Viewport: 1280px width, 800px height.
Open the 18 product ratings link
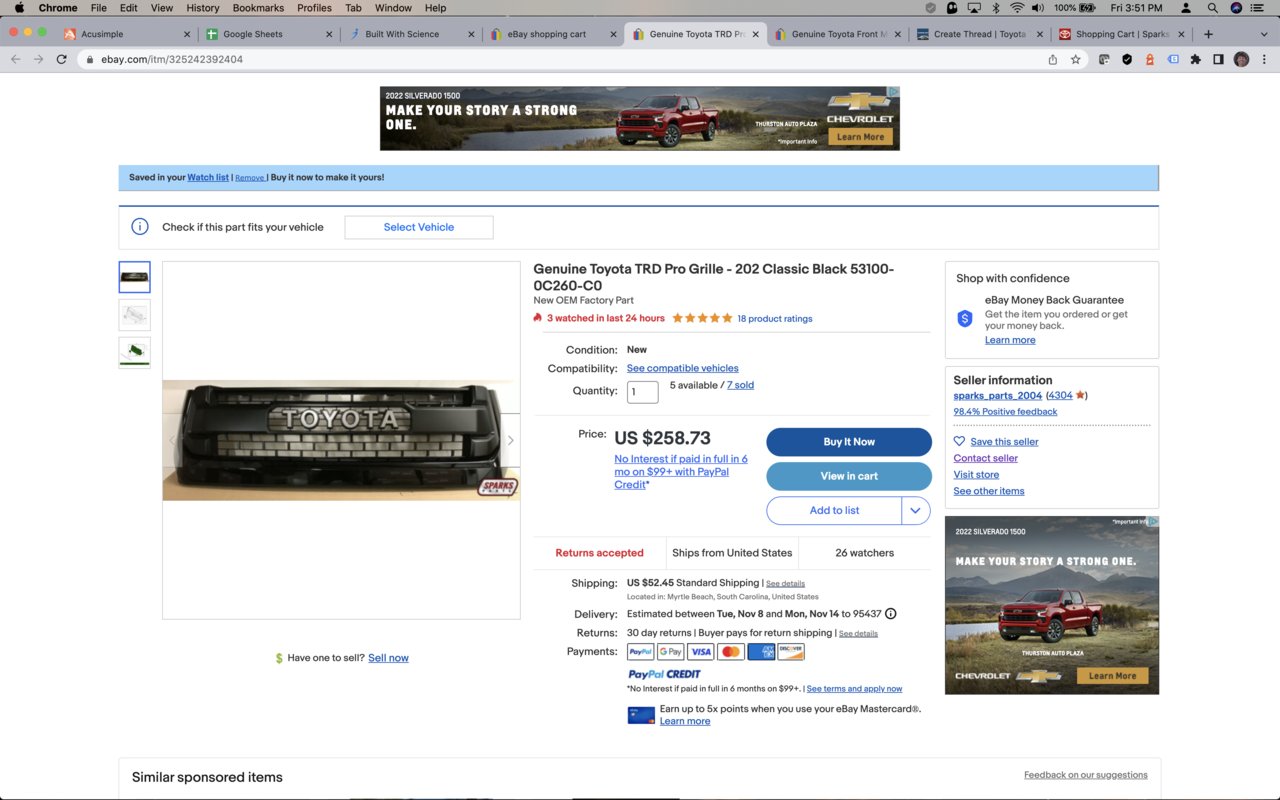775,319
